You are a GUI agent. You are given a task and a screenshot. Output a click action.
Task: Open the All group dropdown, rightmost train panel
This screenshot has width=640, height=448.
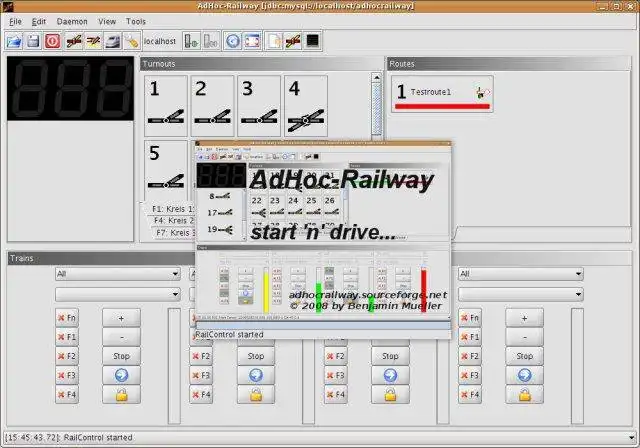pyautogui.click(x=521, y=274)
